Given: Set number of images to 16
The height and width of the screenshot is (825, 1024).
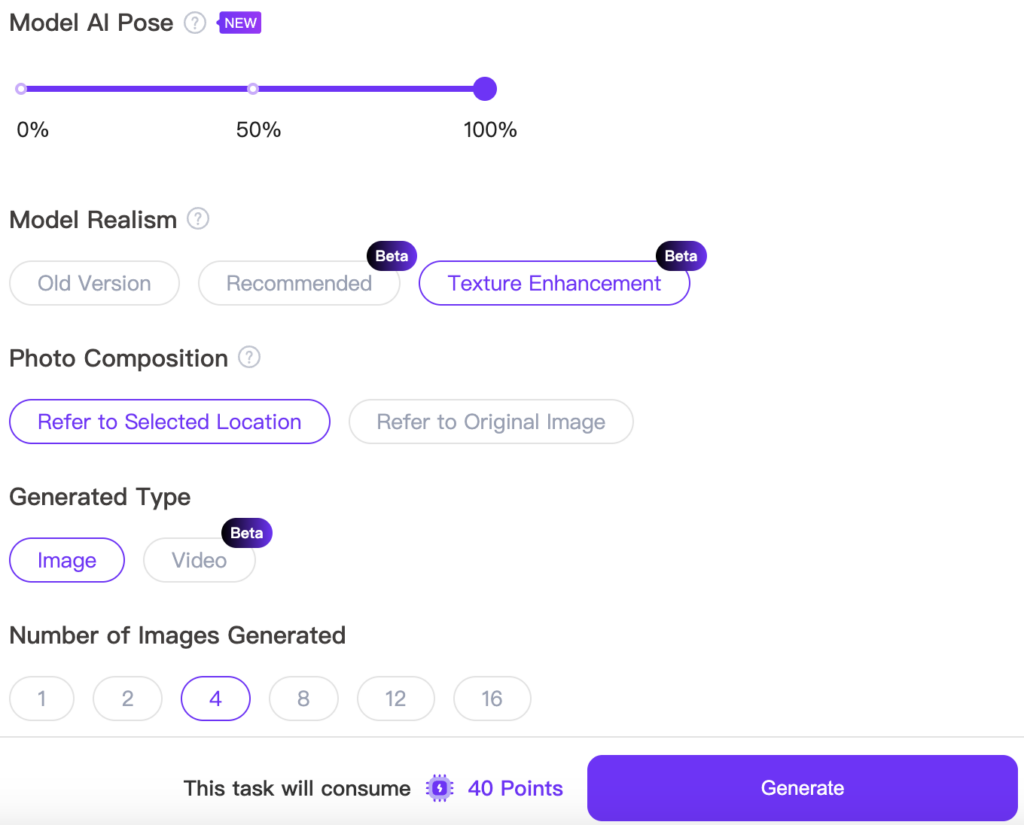Looking at the screenshot, I should point(492,698).
